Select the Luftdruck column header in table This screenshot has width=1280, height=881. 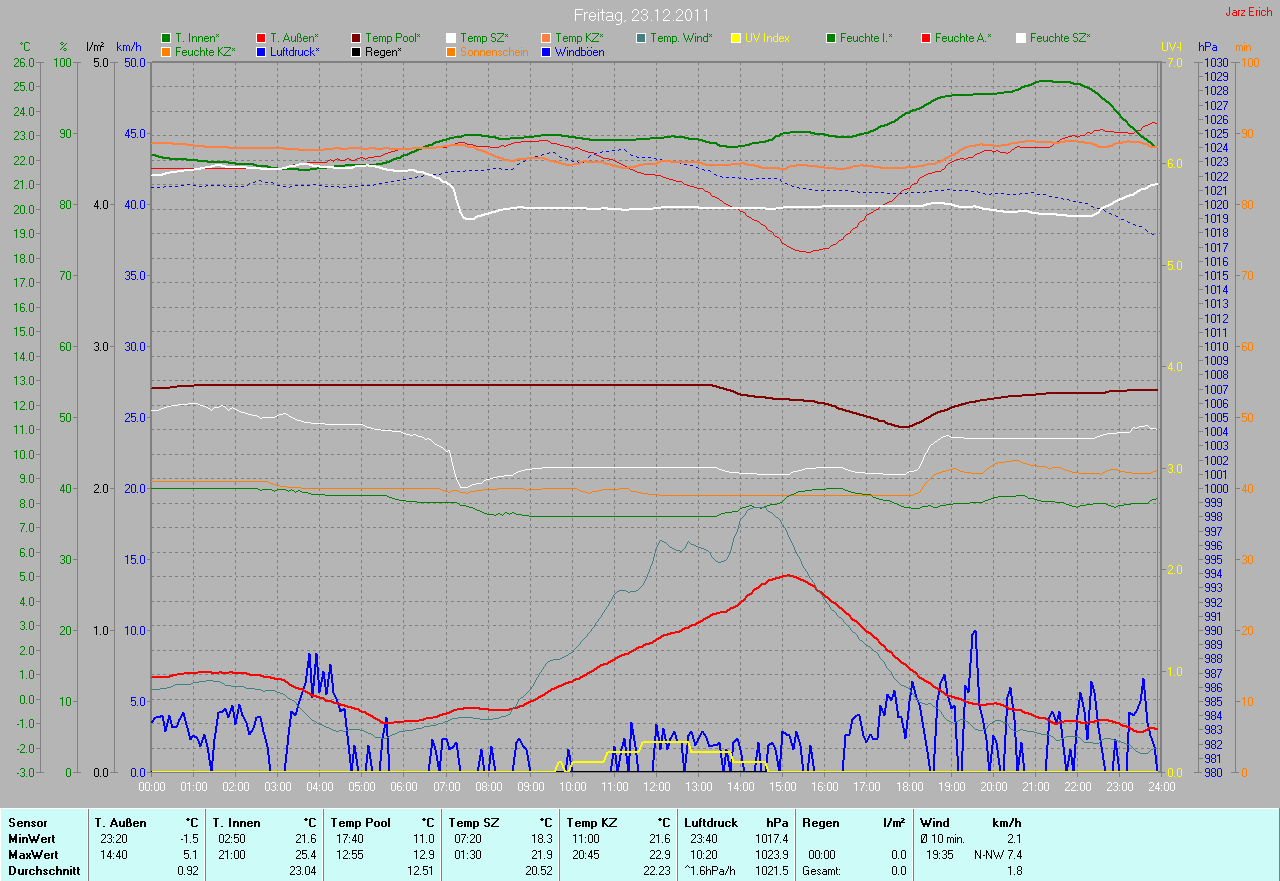pos(708,823)
